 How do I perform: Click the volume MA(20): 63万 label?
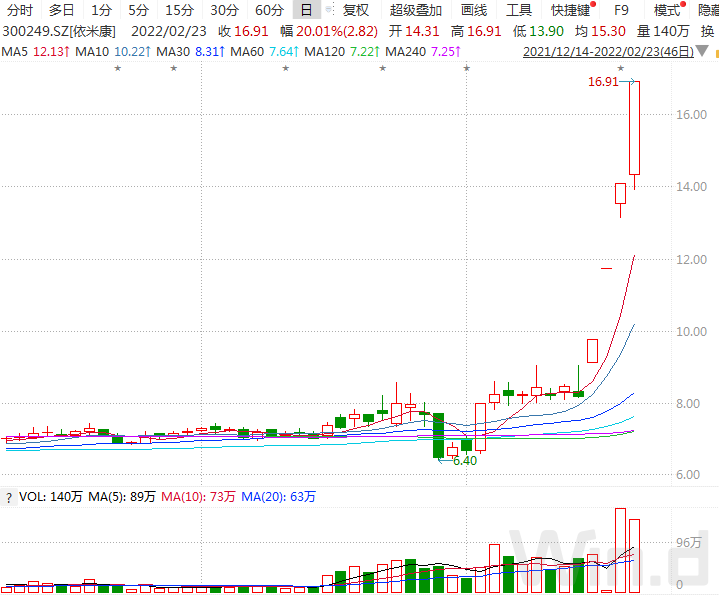tap(278, 497)
